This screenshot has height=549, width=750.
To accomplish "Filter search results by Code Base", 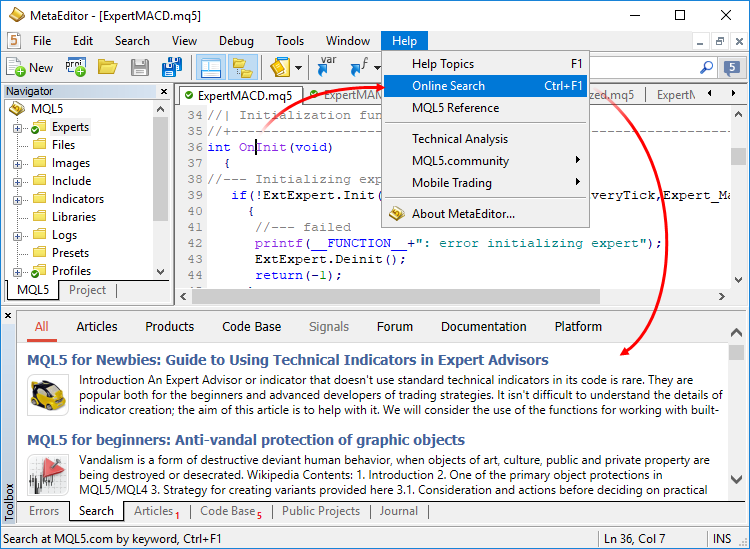I will 252,327.
